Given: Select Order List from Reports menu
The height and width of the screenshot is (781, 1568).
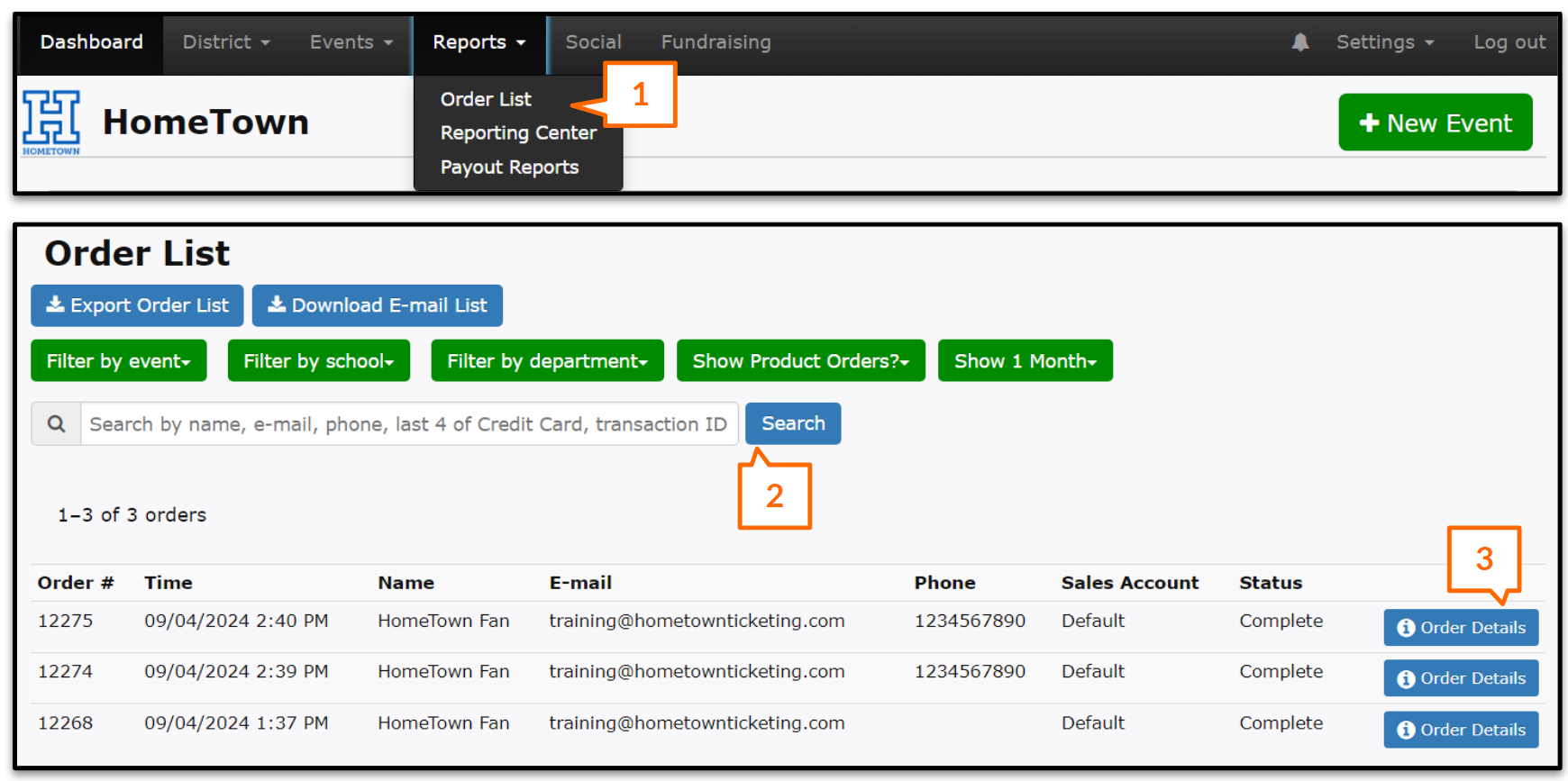Looking at the screenshot, I should pos(486,99).
